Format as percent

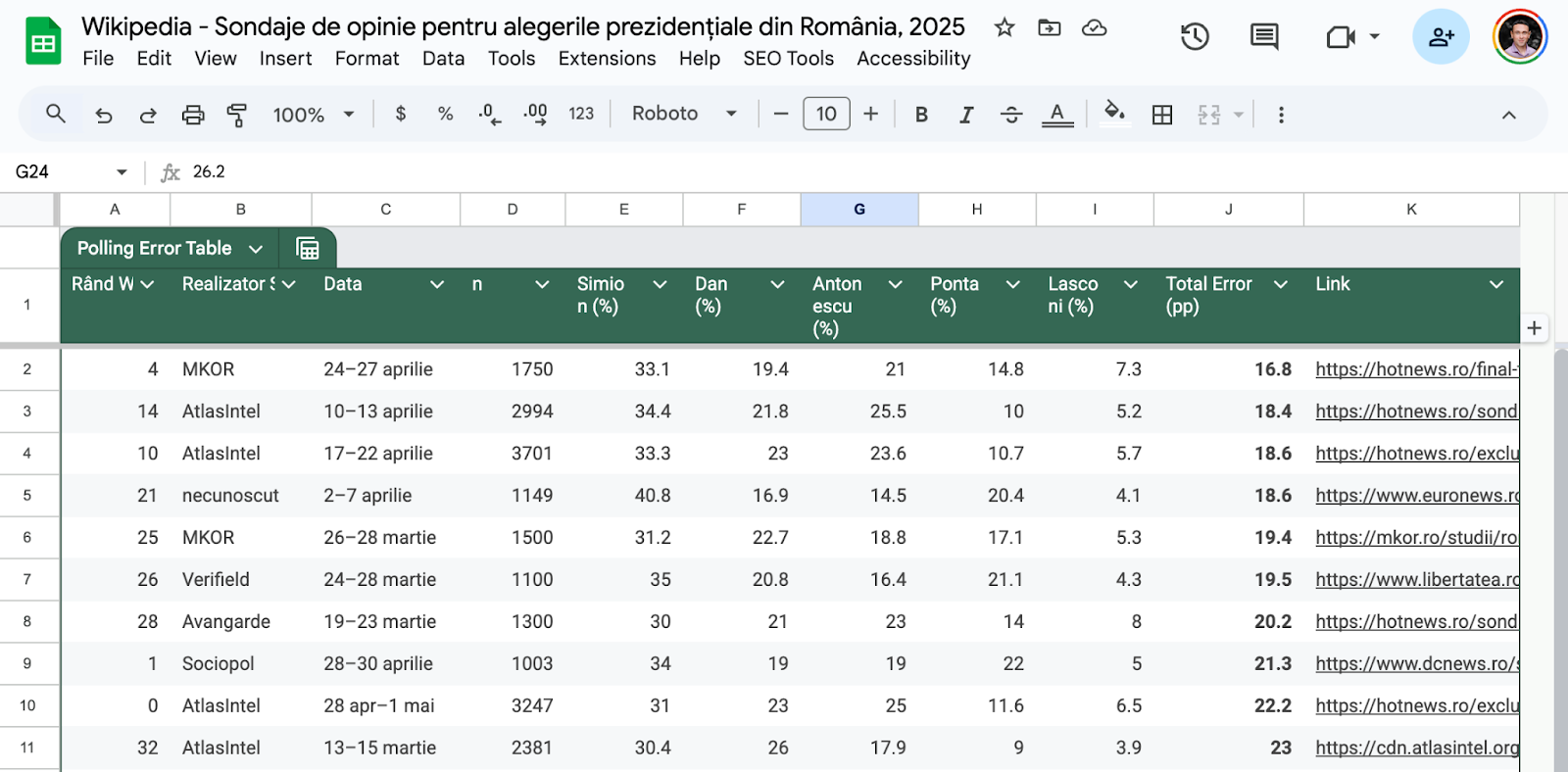pyautogui.click(x=445, y=114)
